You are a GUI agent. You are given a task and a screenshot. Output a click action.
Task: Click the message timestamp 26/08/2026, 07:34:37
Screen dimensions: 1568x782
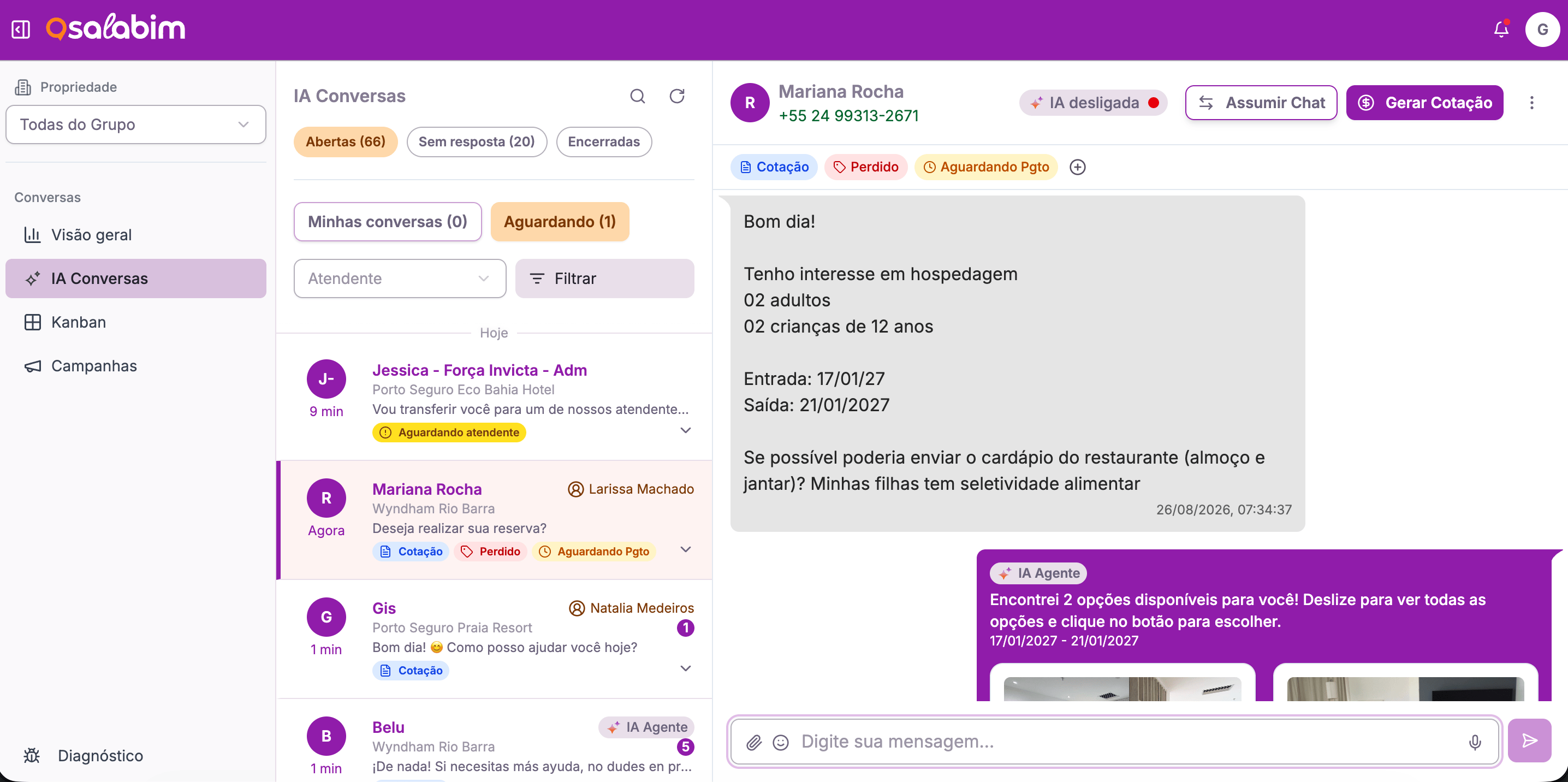coord(1223,510)
